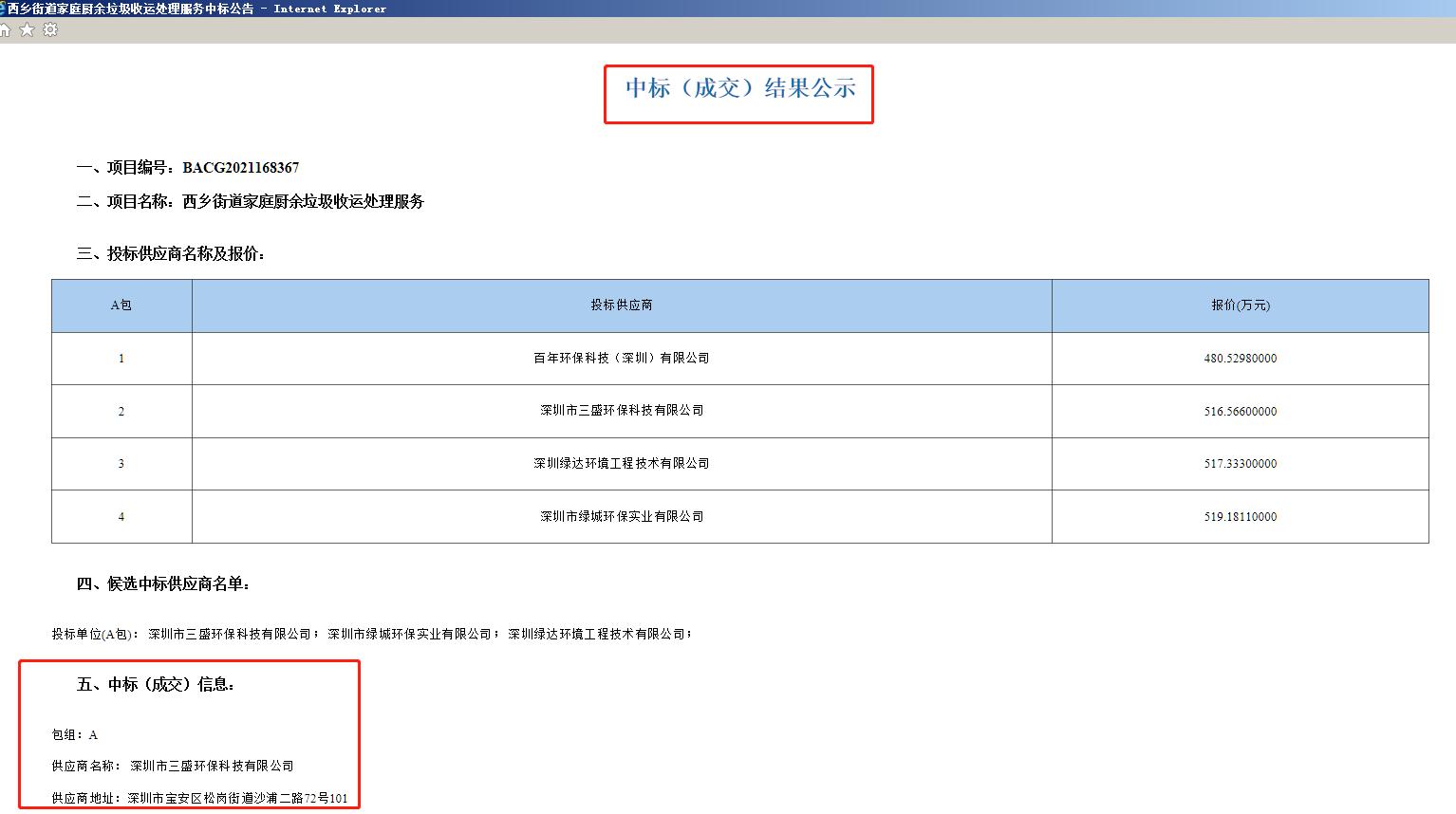Select 深圳市绿城环保实业有限公司 in row 4
The height and width of the screenshot is (814, 1456).
[622, 516]
